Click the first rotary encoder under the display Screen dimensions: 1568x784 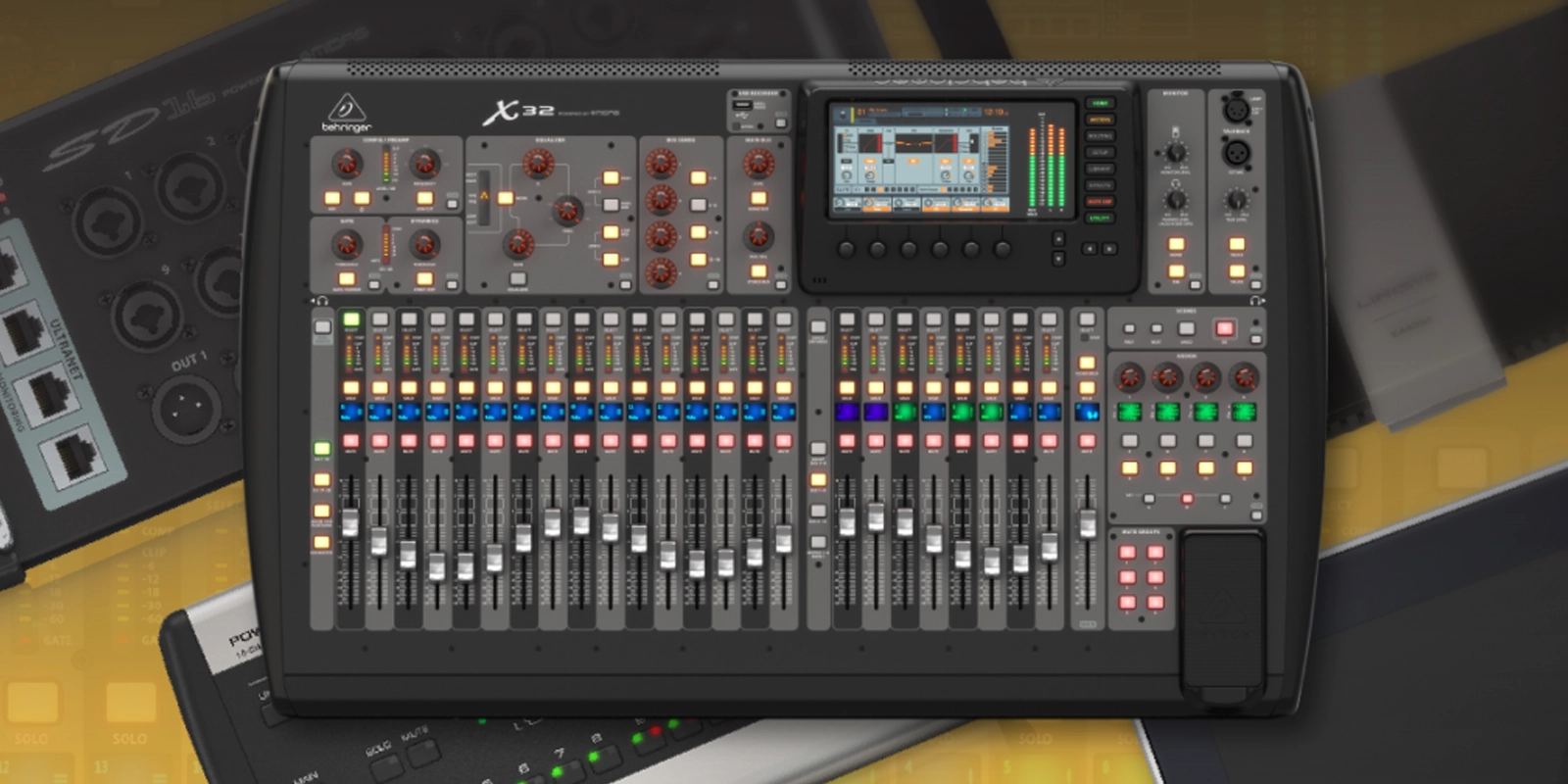coord(847,250)
